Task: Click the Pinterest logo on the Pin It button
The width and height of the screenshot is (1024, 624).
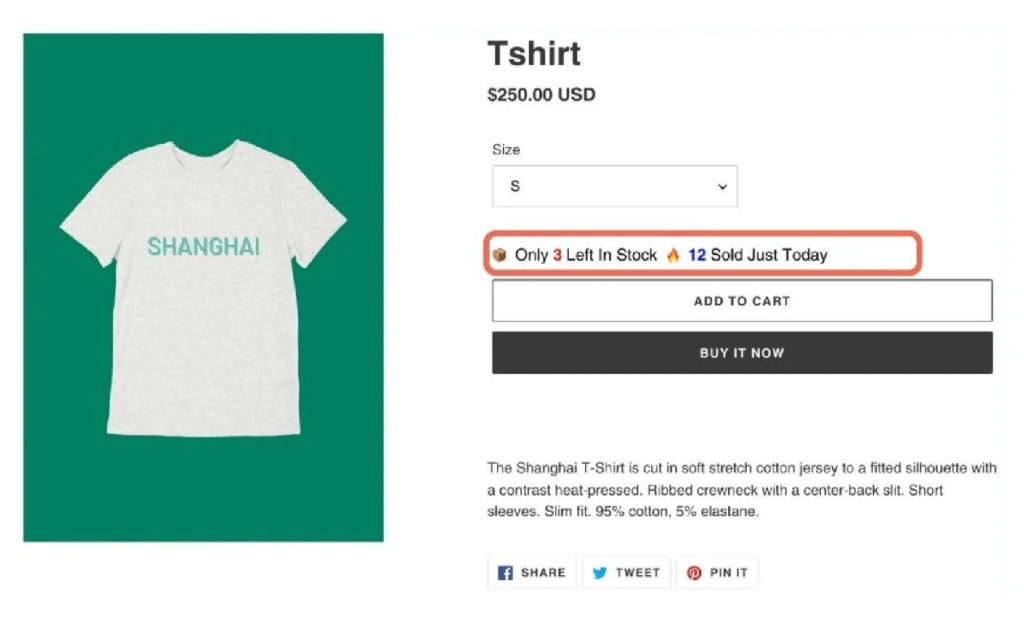Action: 693,573
